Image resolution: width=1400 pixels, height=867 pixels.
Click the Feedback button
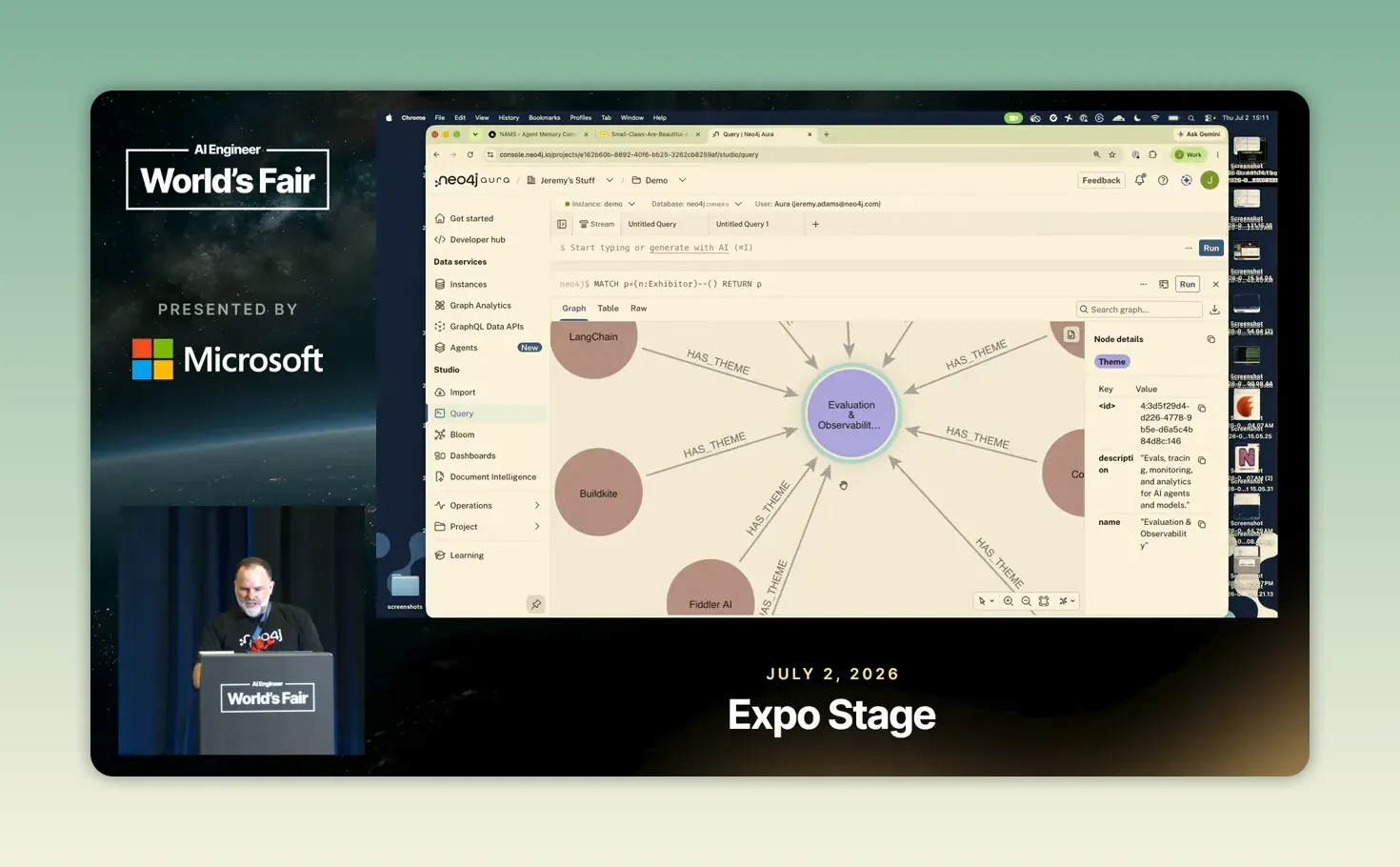(1101, 180)
